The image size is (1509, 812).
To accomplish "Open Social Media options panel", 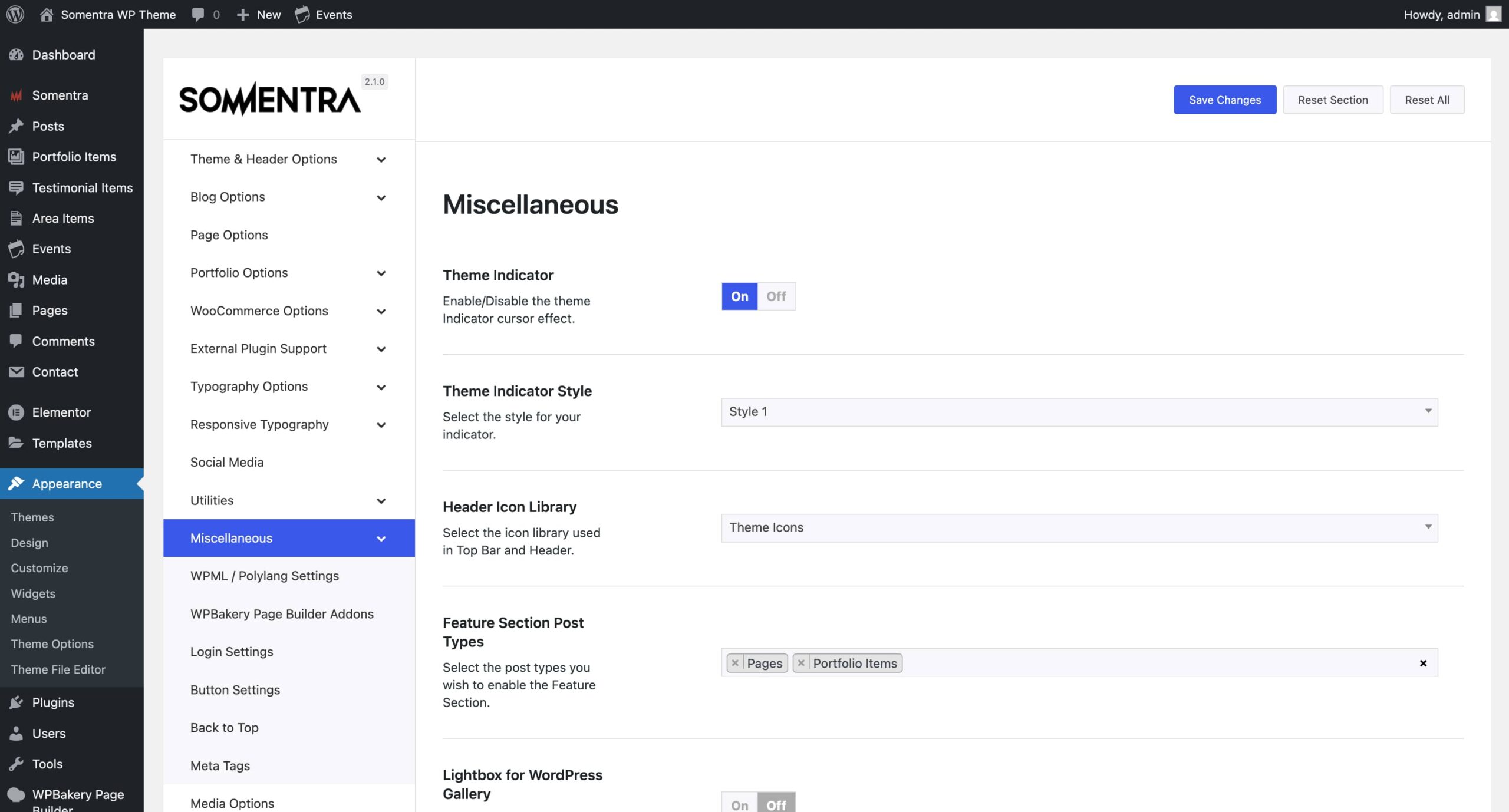I will point(289,462).
